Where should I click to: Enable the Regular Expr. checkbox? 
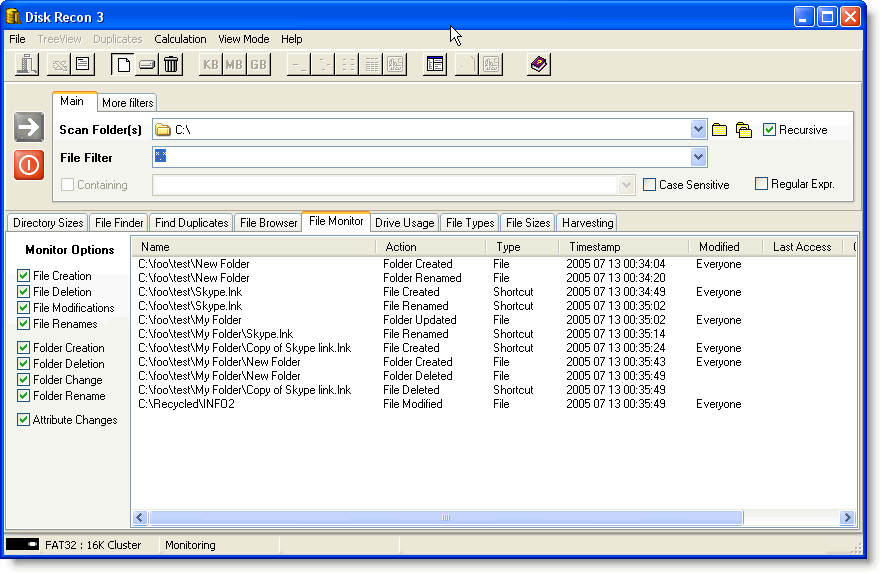pos(761,183)
